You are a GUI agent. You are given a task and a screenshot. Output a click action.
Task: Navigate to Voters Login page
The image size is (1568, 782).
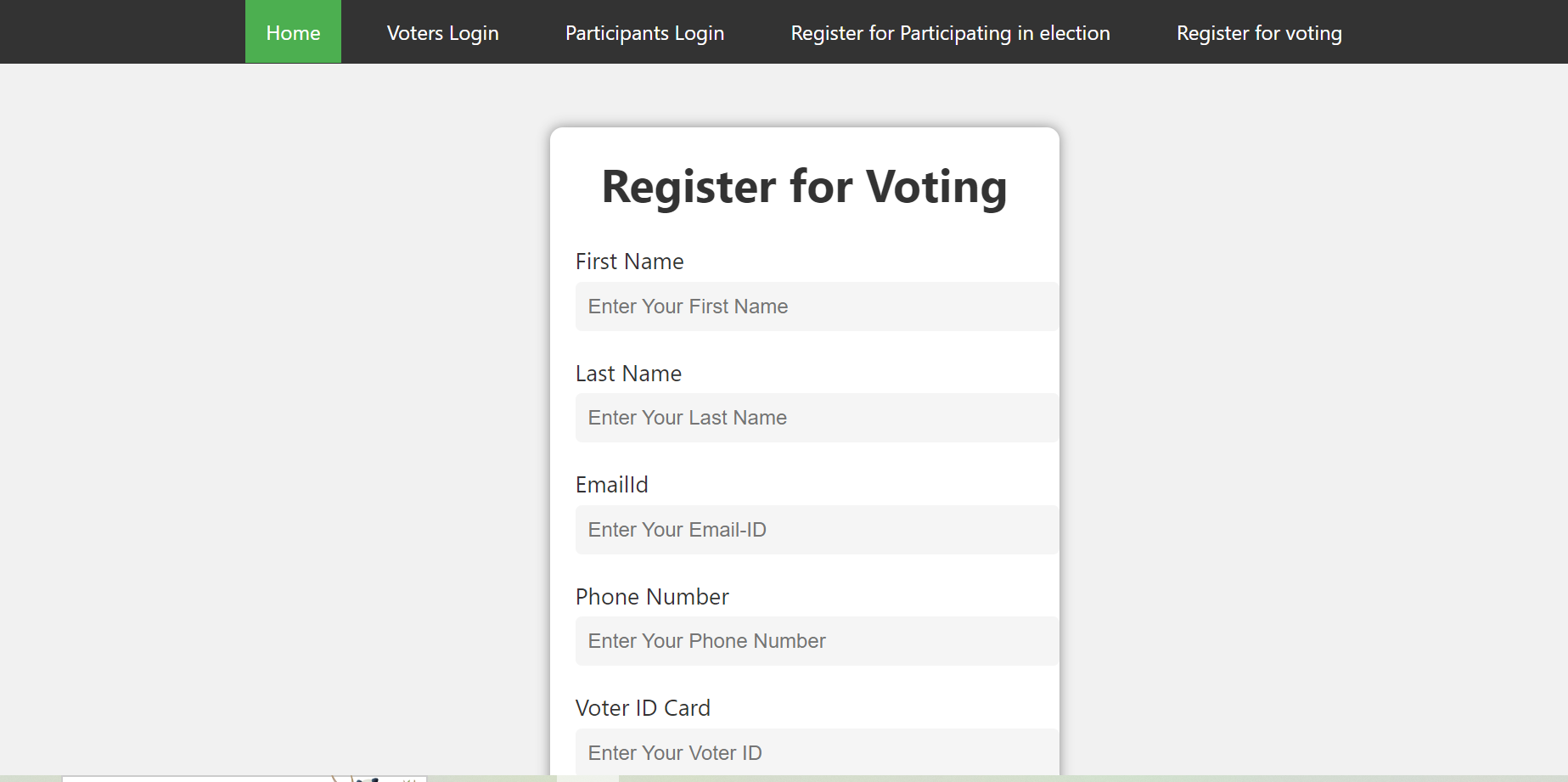[442, 32]
